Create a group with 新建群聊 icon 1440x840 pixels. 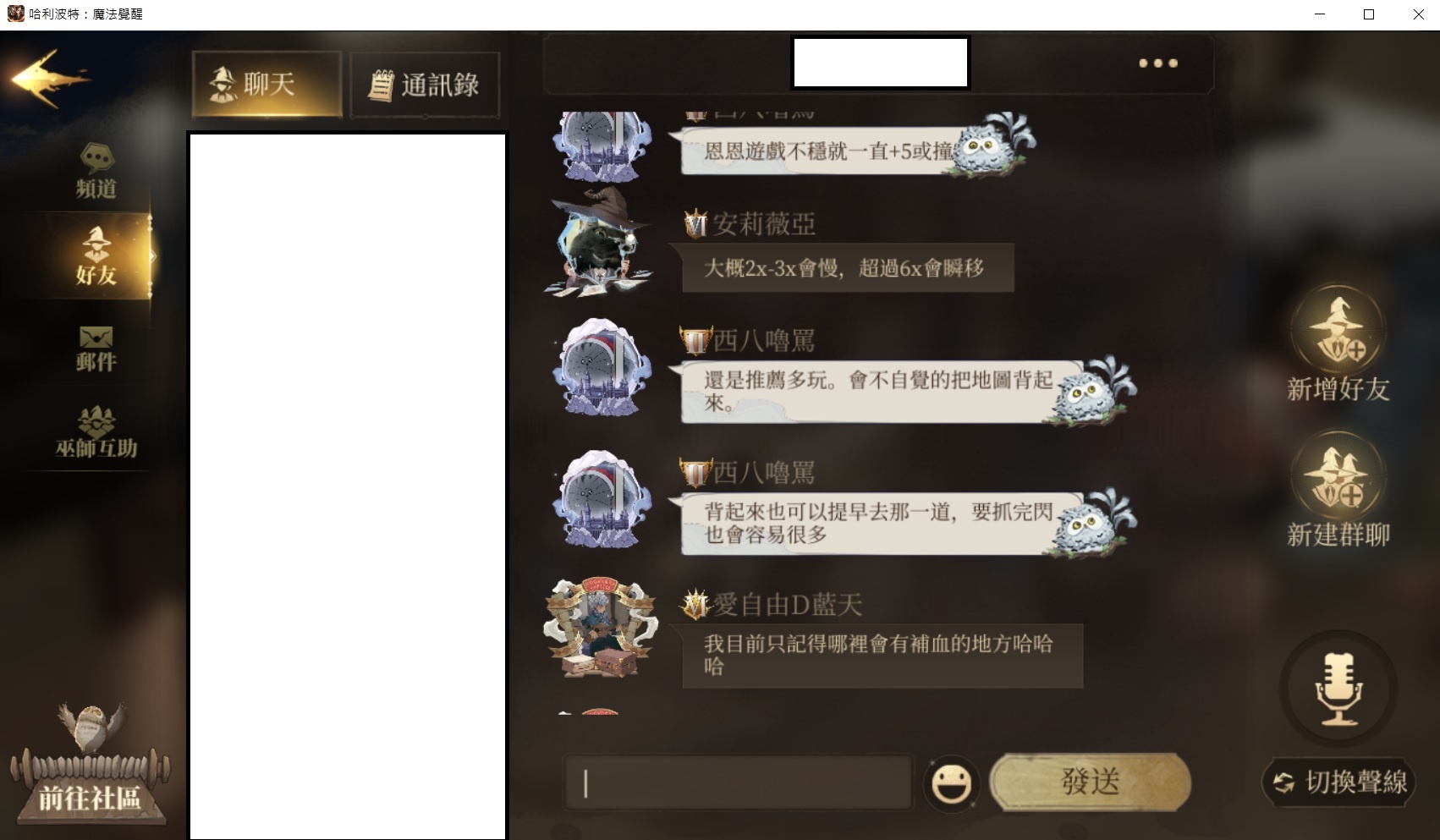(x=1338, y=490)
